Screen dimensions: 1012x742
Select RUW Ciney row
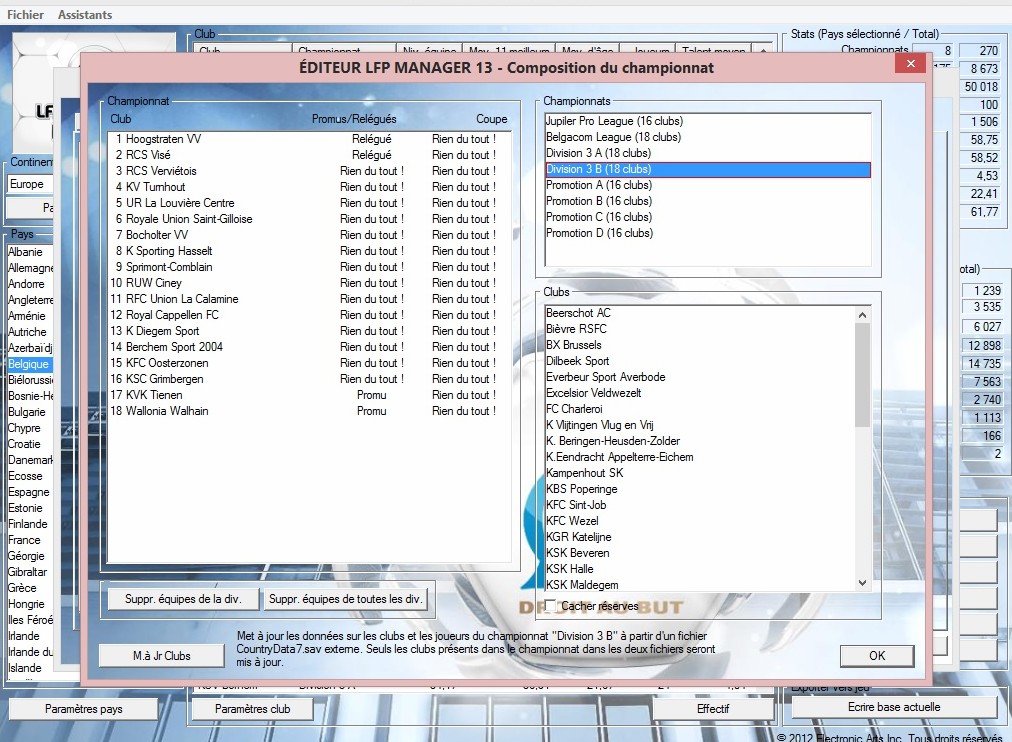pos(309,283)
